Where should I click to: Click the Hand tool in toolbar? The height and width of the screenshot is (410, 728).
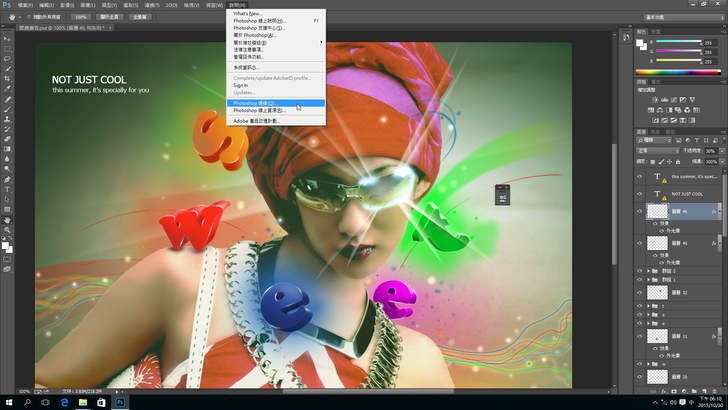[x=7, y=219]
